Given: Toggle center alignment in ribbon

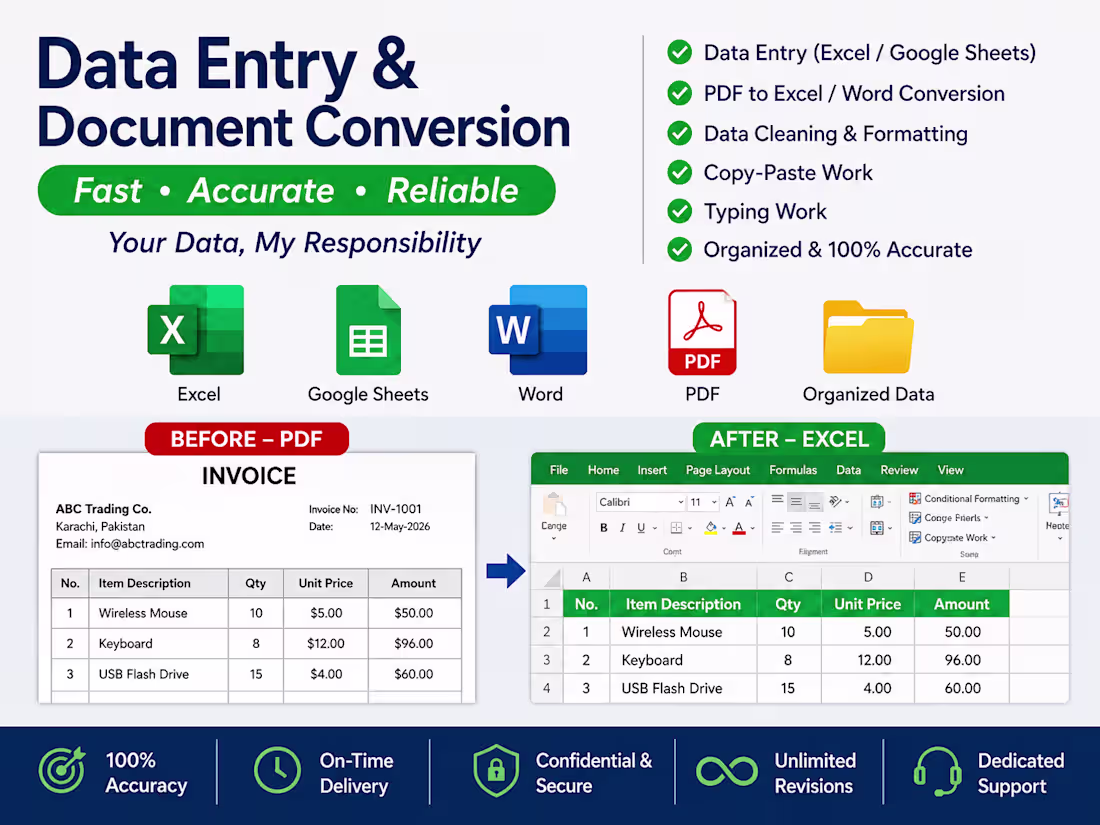Looking at the screenshot, I should [796, 528].
